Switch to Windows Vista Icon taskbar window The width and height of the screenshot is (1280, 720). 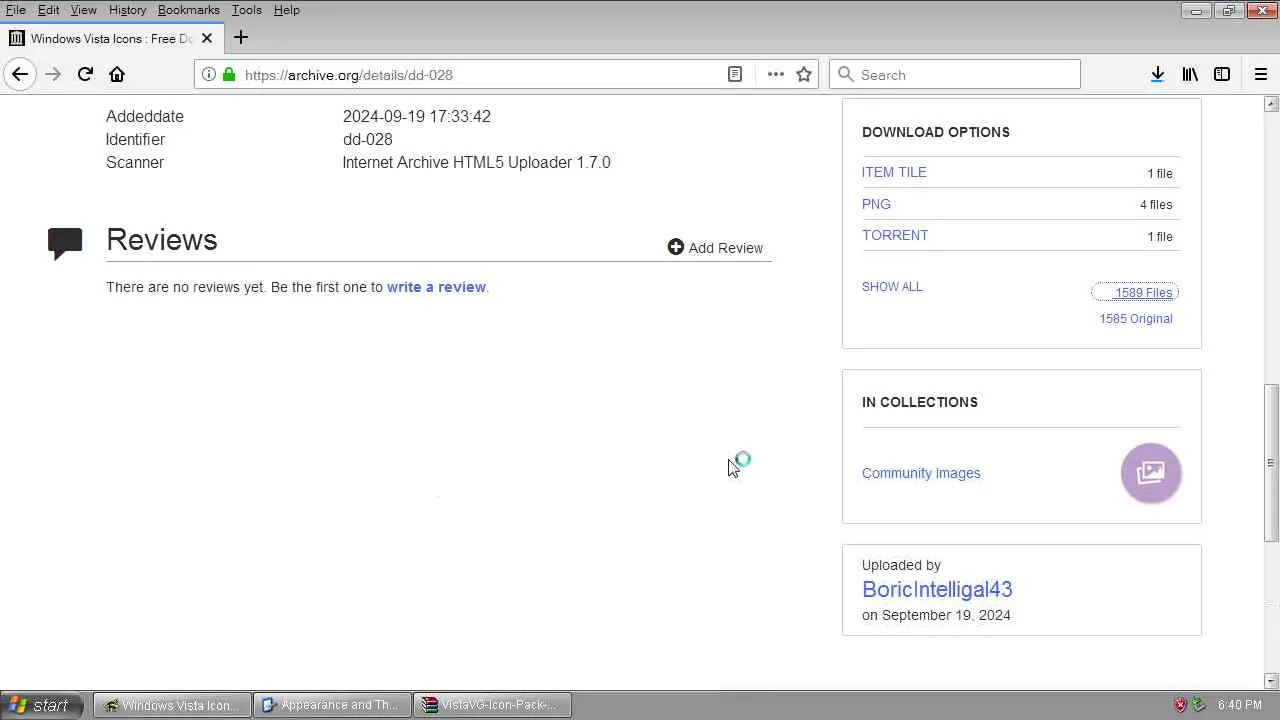[x=172, y=705]
